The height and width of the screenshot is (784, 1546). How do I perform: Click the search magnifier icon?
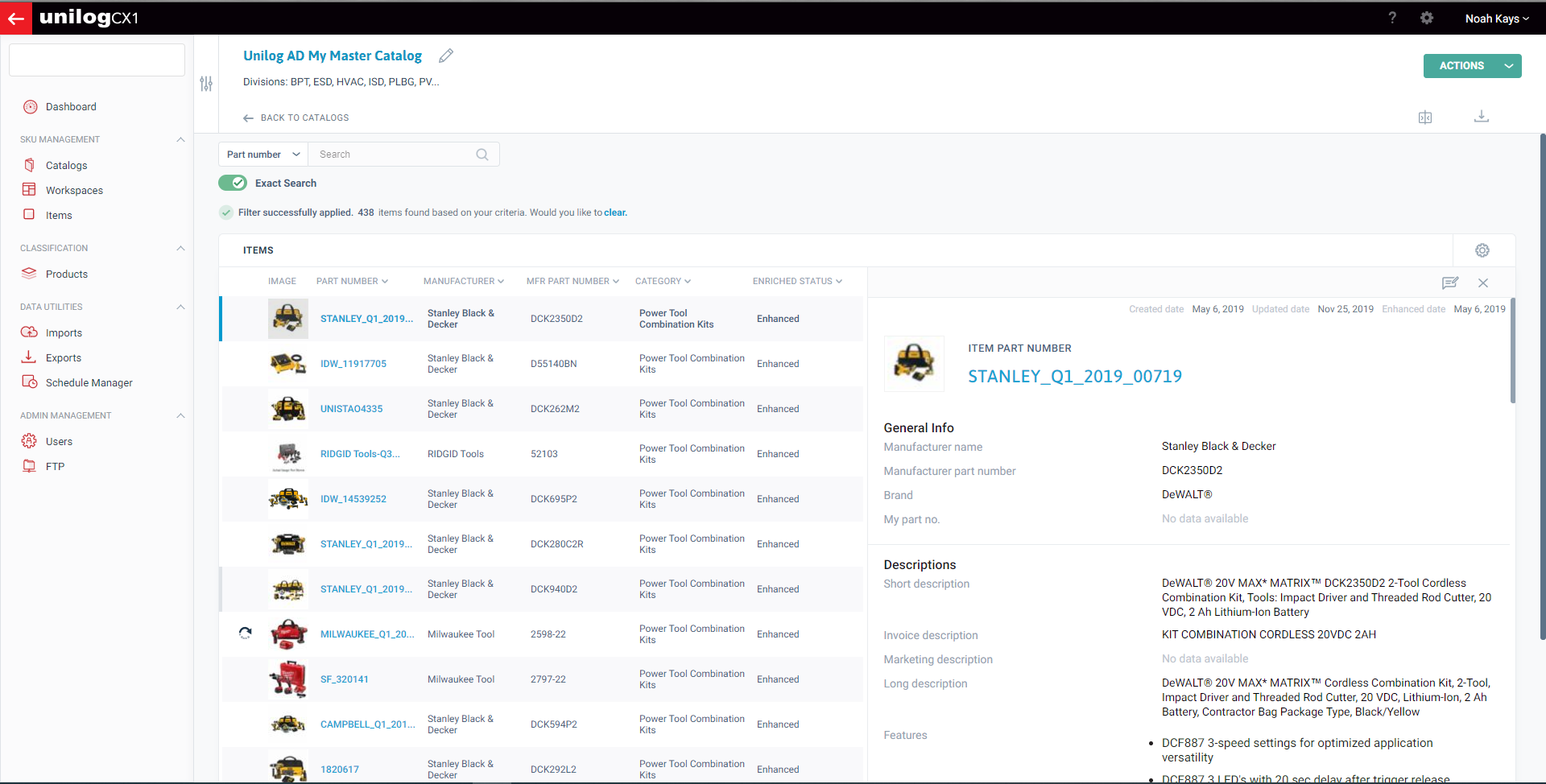pyautogui.click(x=482, y=155)
